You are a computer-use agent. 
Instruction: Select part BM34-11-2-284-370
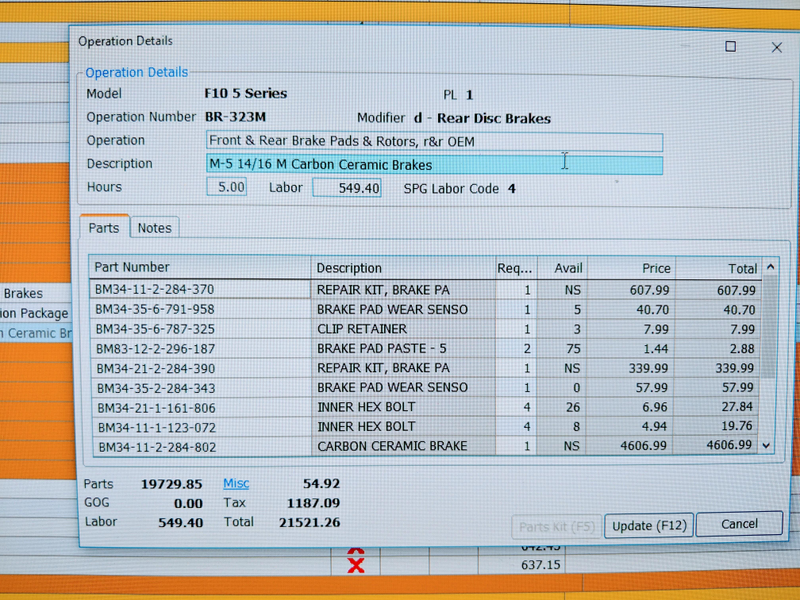[200, 289]
